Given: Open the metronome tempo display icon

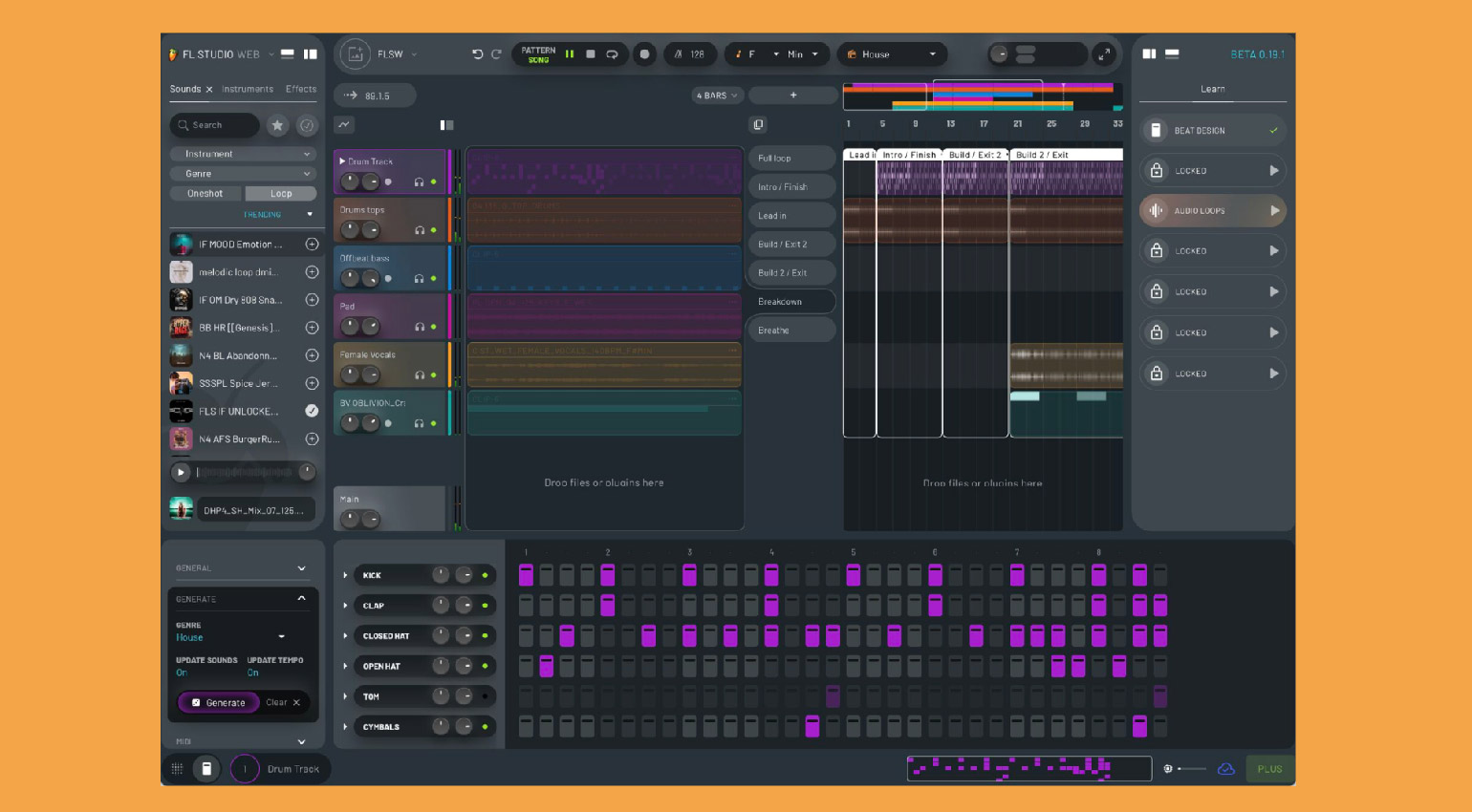Looking at the screenshot, I should (x=678, y=53).
